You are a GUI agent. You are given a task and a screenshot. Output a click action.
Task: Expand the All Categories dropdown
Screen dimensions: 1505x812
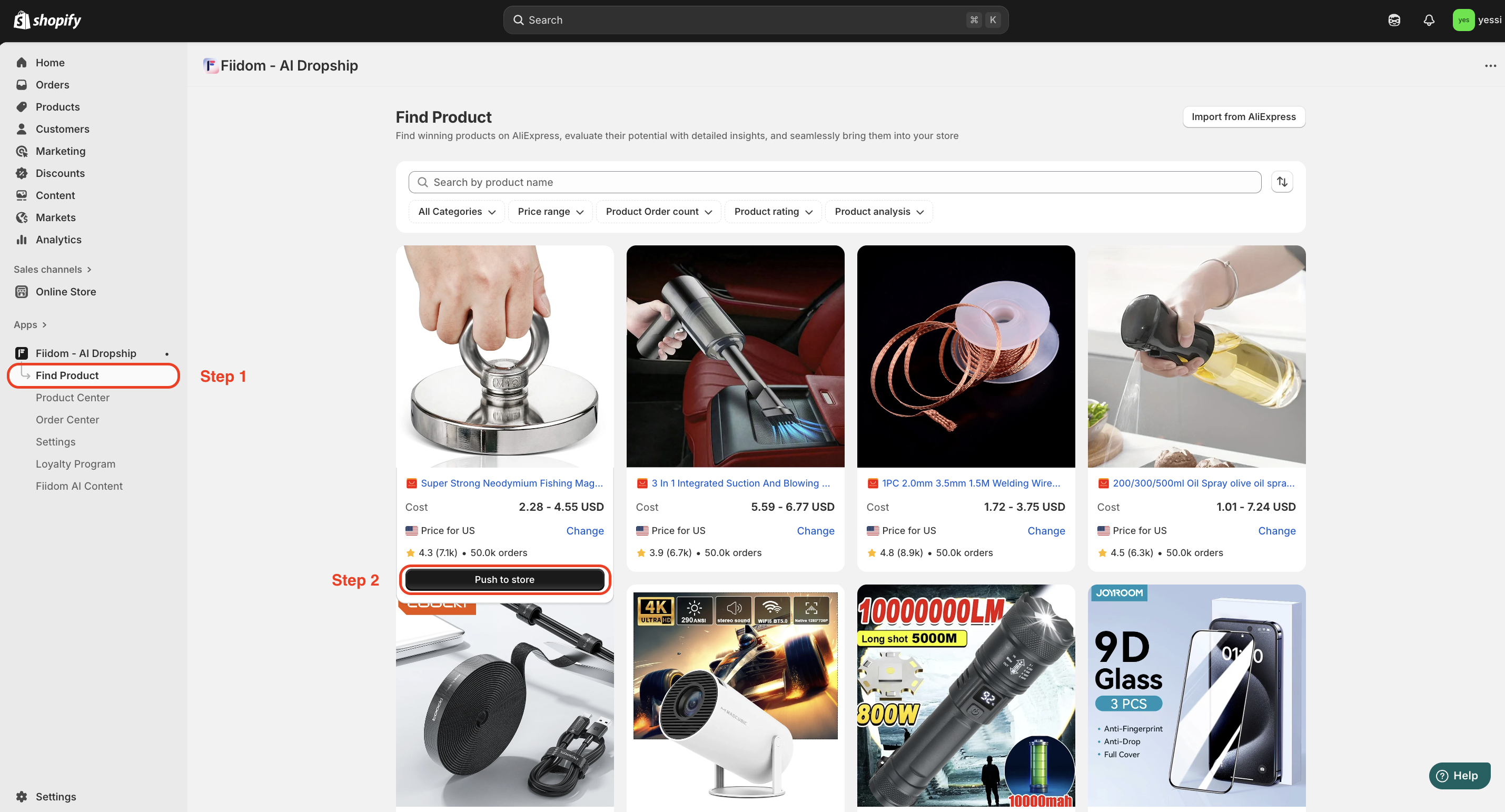tap(456, 212)
